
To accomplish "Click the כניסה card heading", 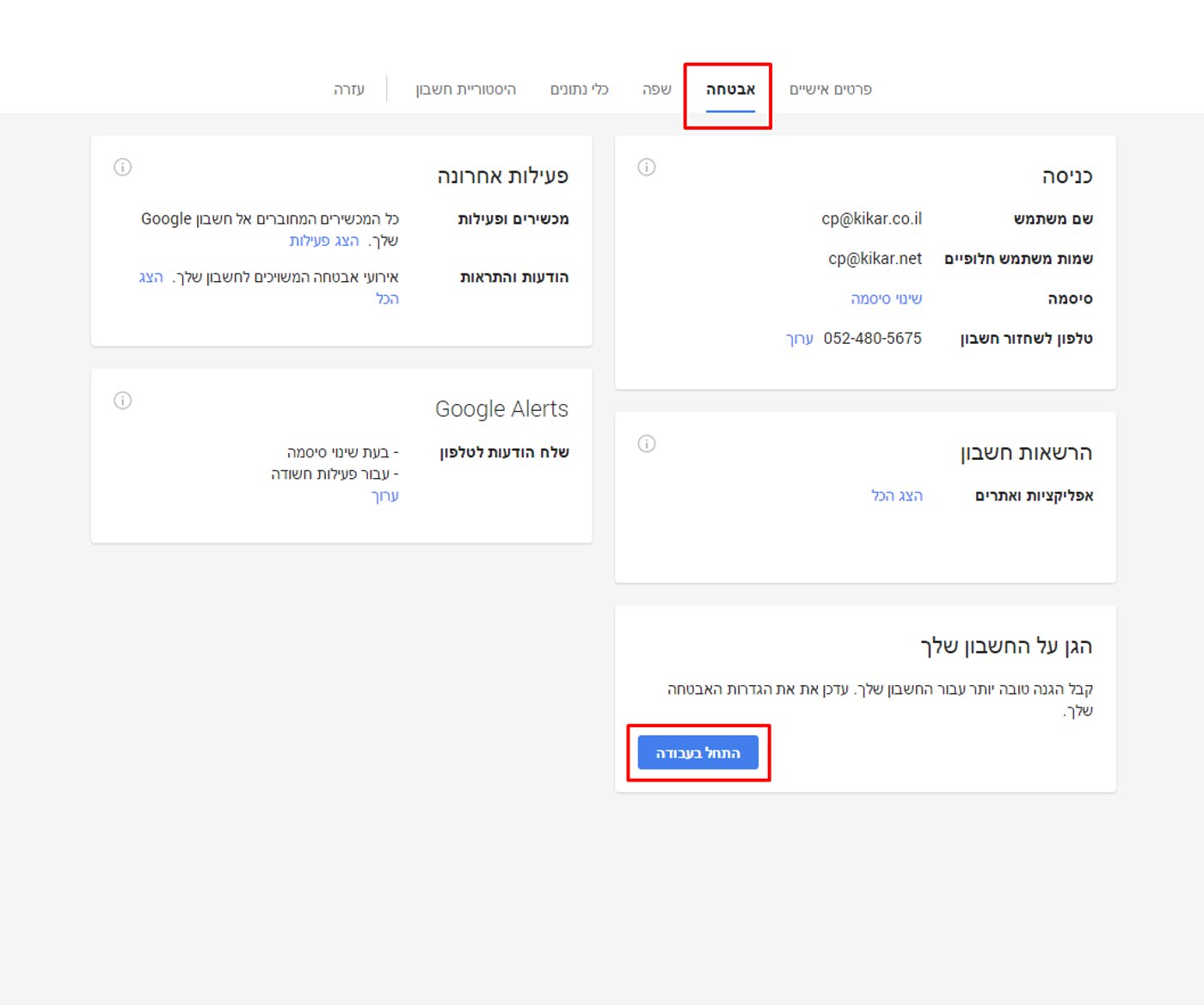I will pos(1067,176).
